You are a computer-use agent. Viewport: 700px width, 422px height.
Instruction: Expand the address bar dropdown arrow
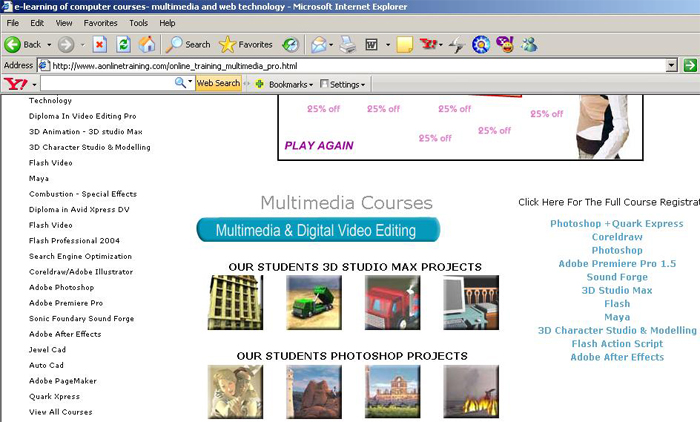tap(671, 66)
